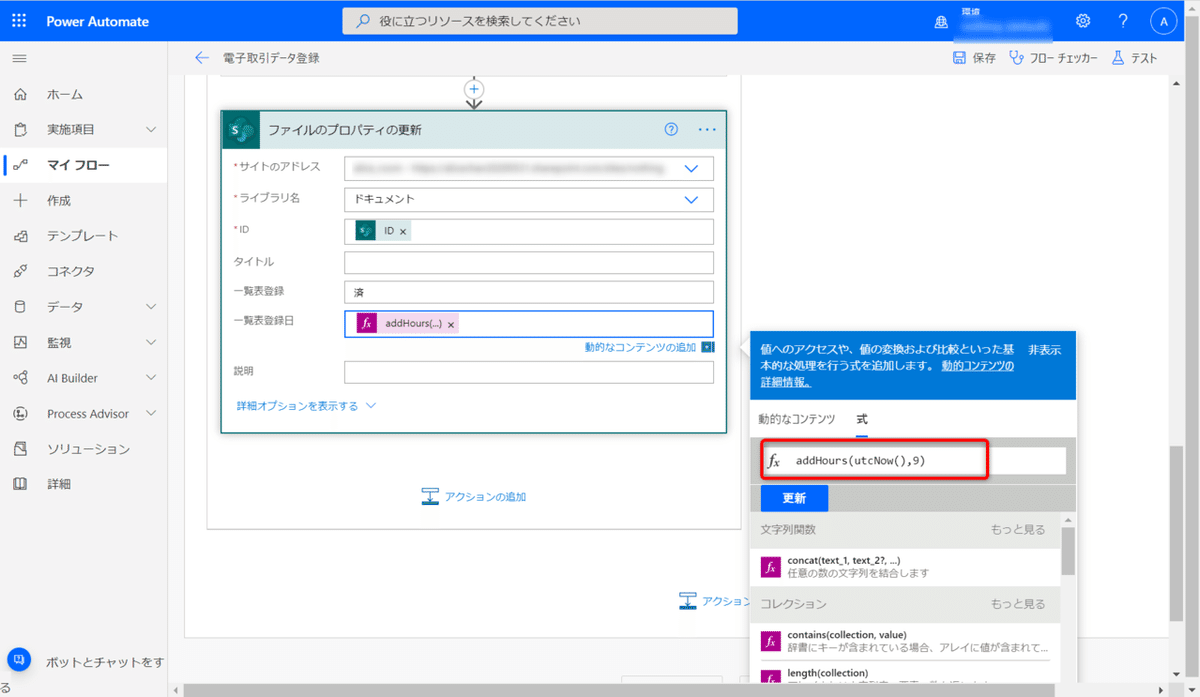
Task: Collapse the left navigation hamburger menu
Action: pyautogui.click(x=20, y=59)
